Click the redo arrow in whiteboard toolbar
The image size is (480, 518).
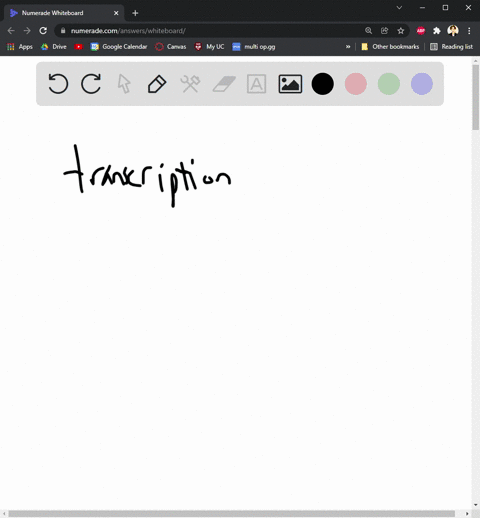(x=91, y=84)
